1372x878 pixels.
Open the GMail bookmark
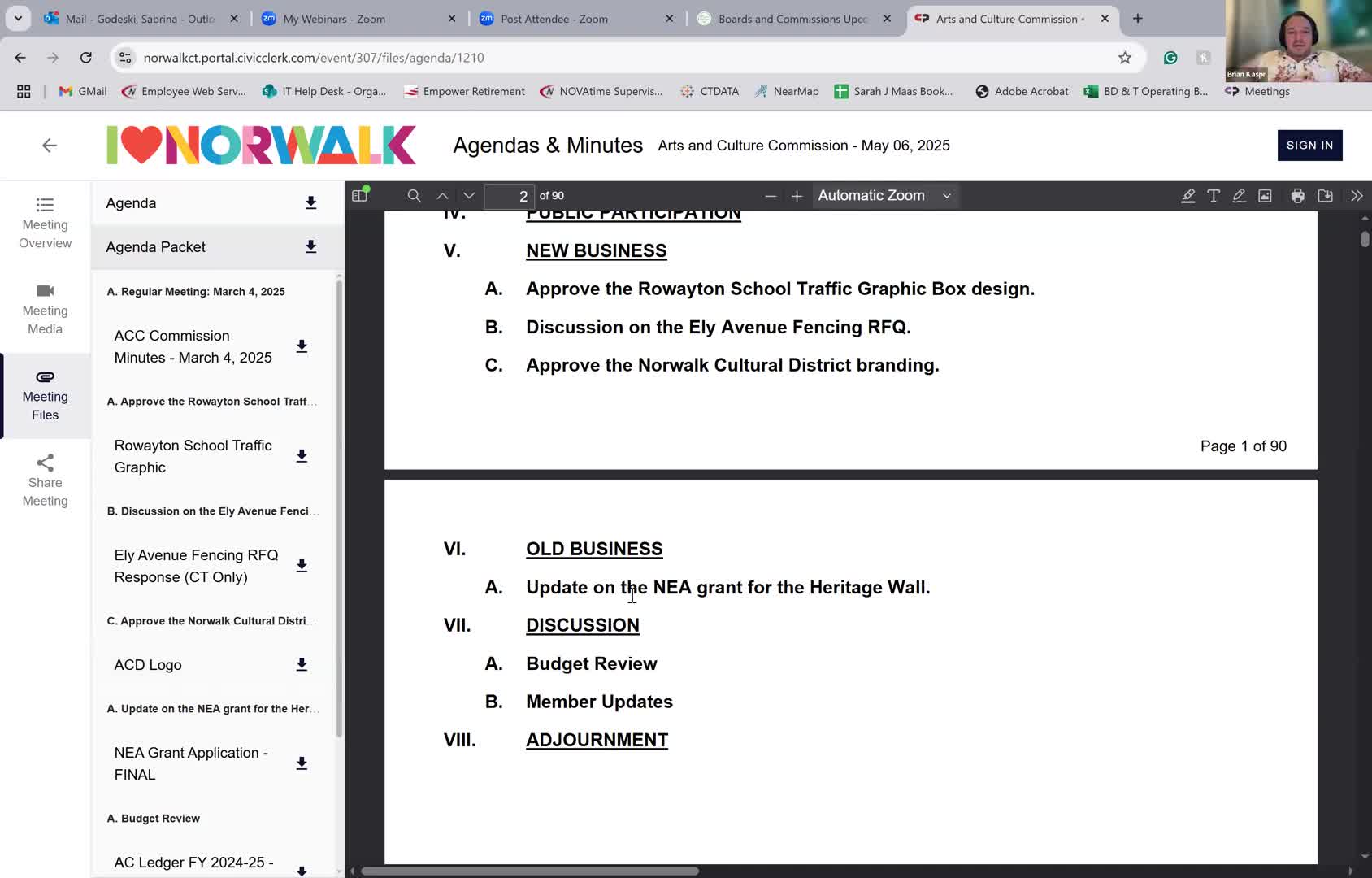[x=83, y=92]
